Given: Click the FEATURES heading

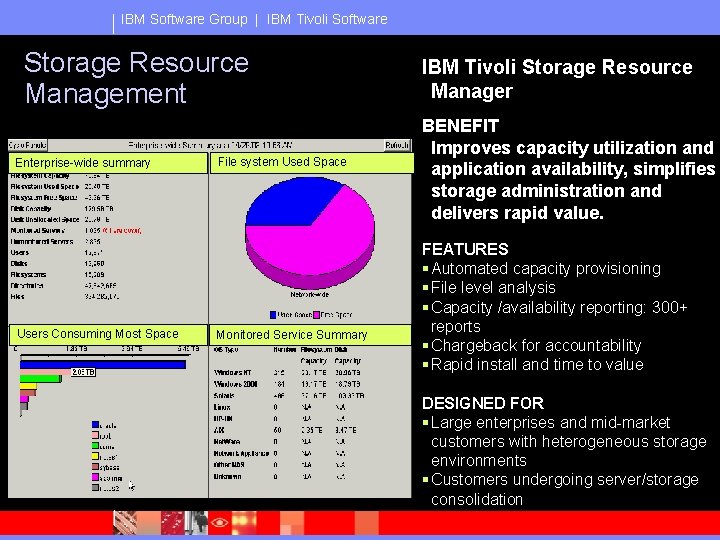Looking at the screenshot, I should click(465, 249).
